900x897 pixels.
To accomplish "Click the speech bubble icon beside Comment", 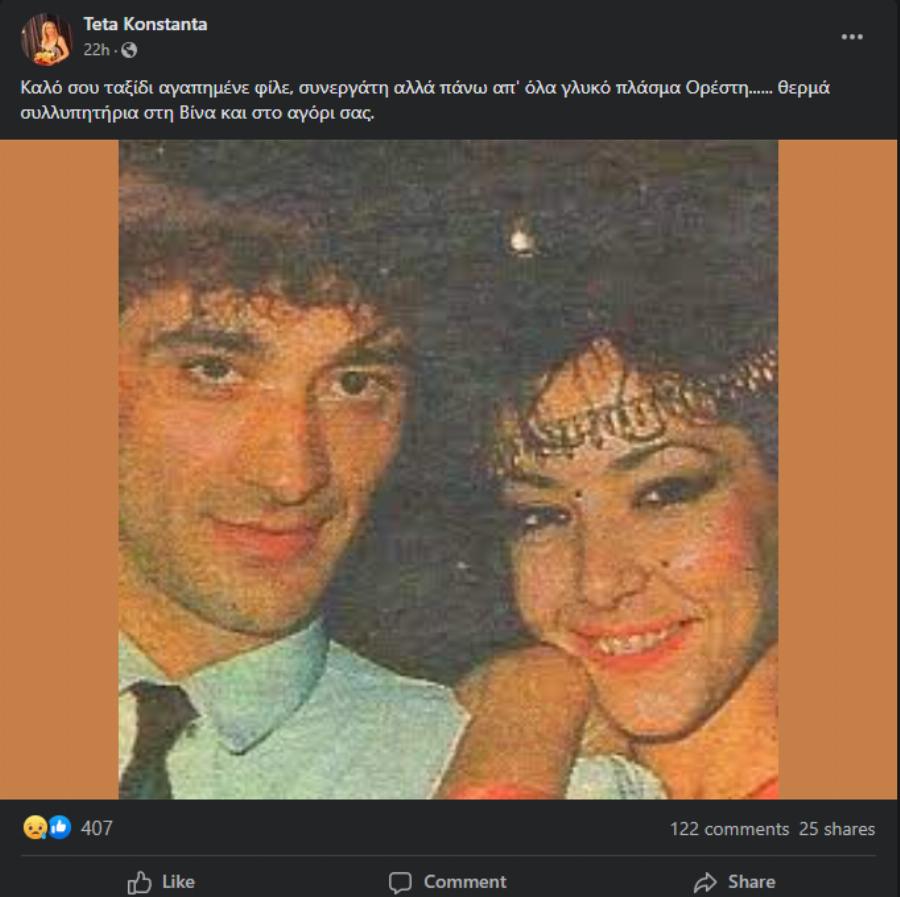I will click(x=400, y=882).
